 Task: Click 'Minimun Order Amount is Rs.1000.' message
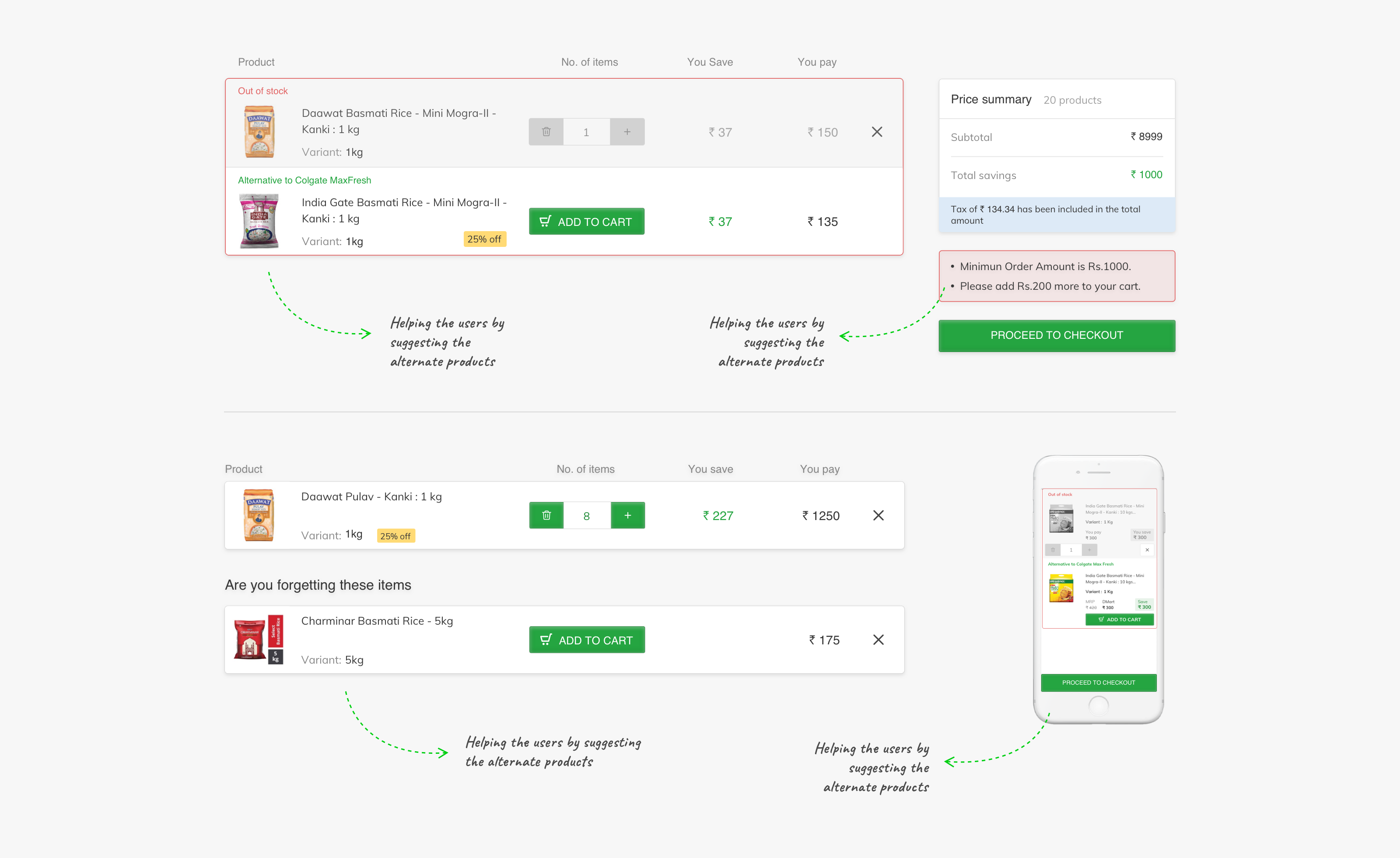coord(1046,266)
